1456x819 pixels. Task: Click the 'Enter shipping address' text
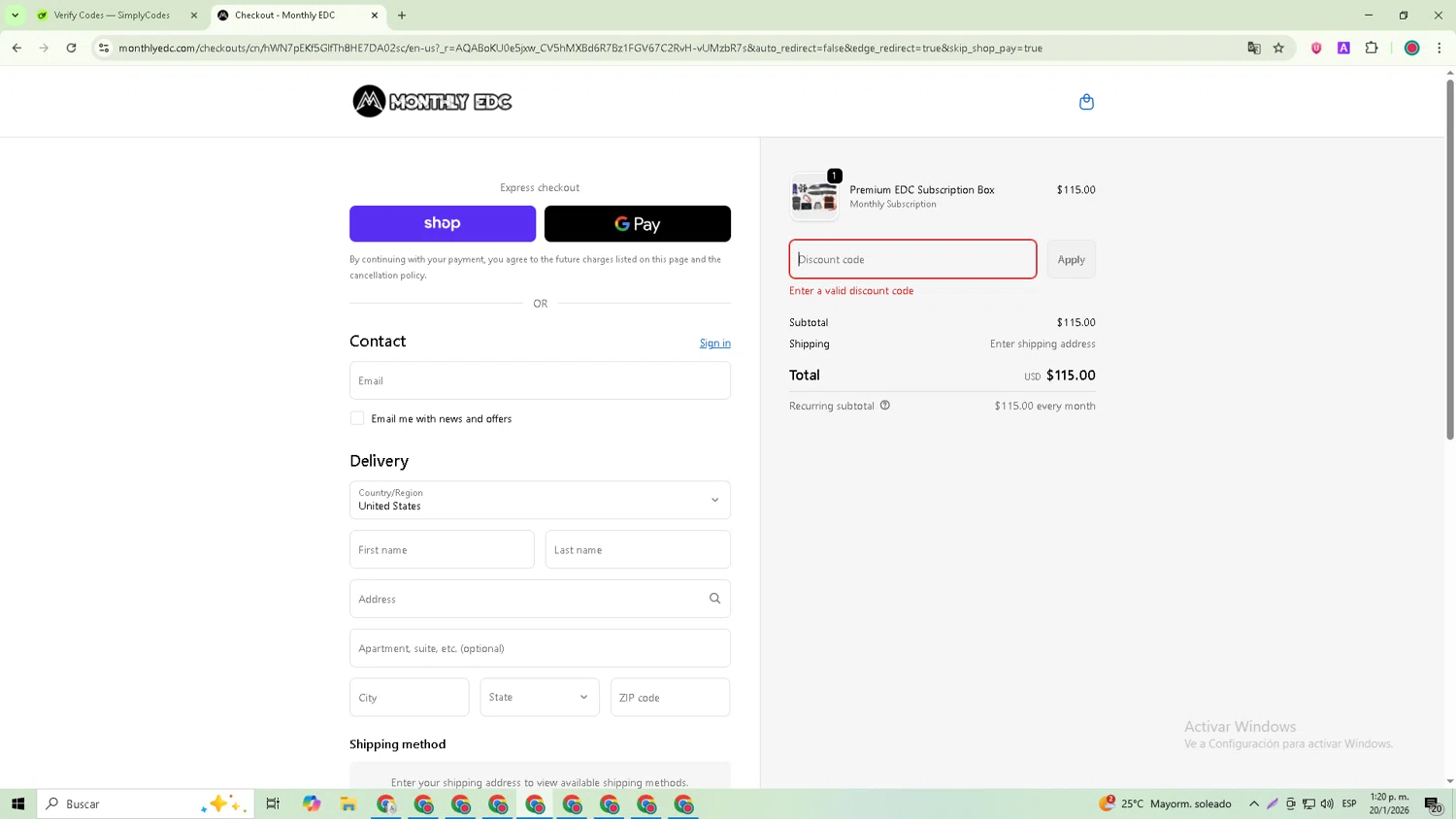tap(1042, 344)
